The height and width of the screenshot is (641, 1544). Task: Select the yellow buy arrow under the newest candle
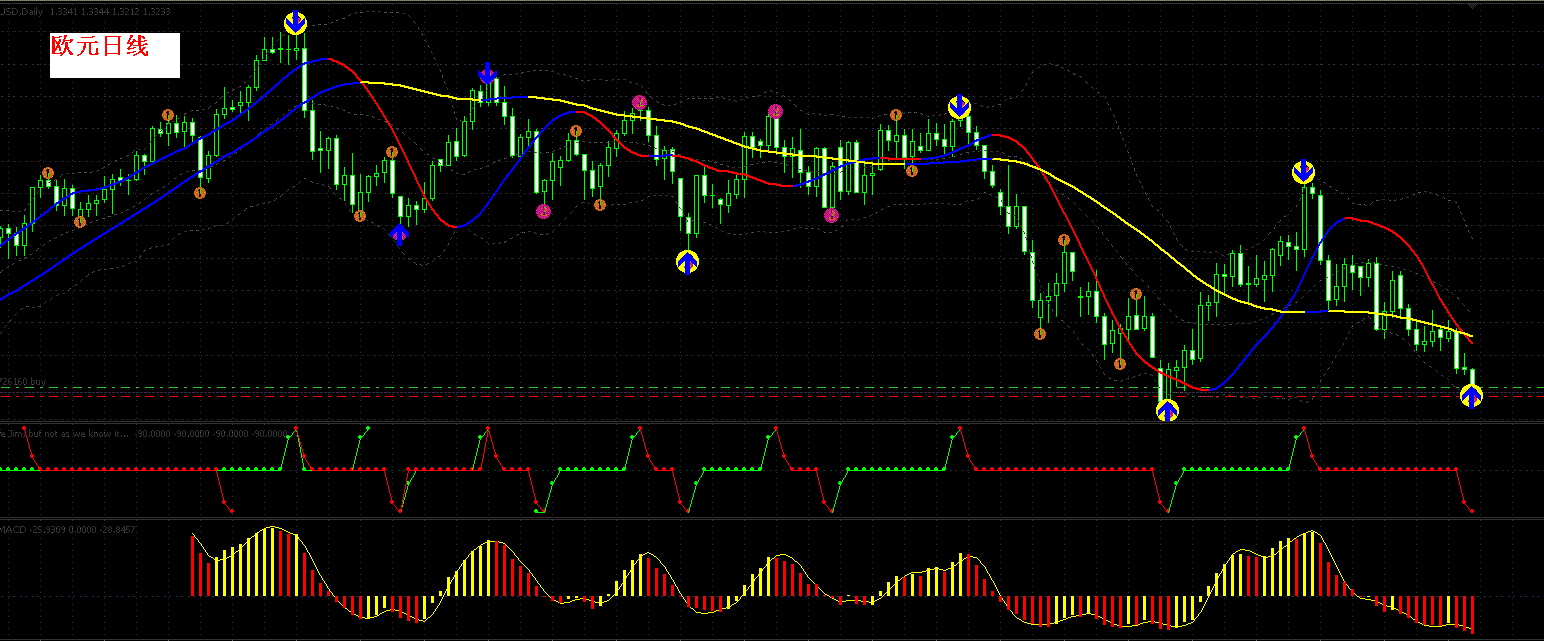[1471, 396]
